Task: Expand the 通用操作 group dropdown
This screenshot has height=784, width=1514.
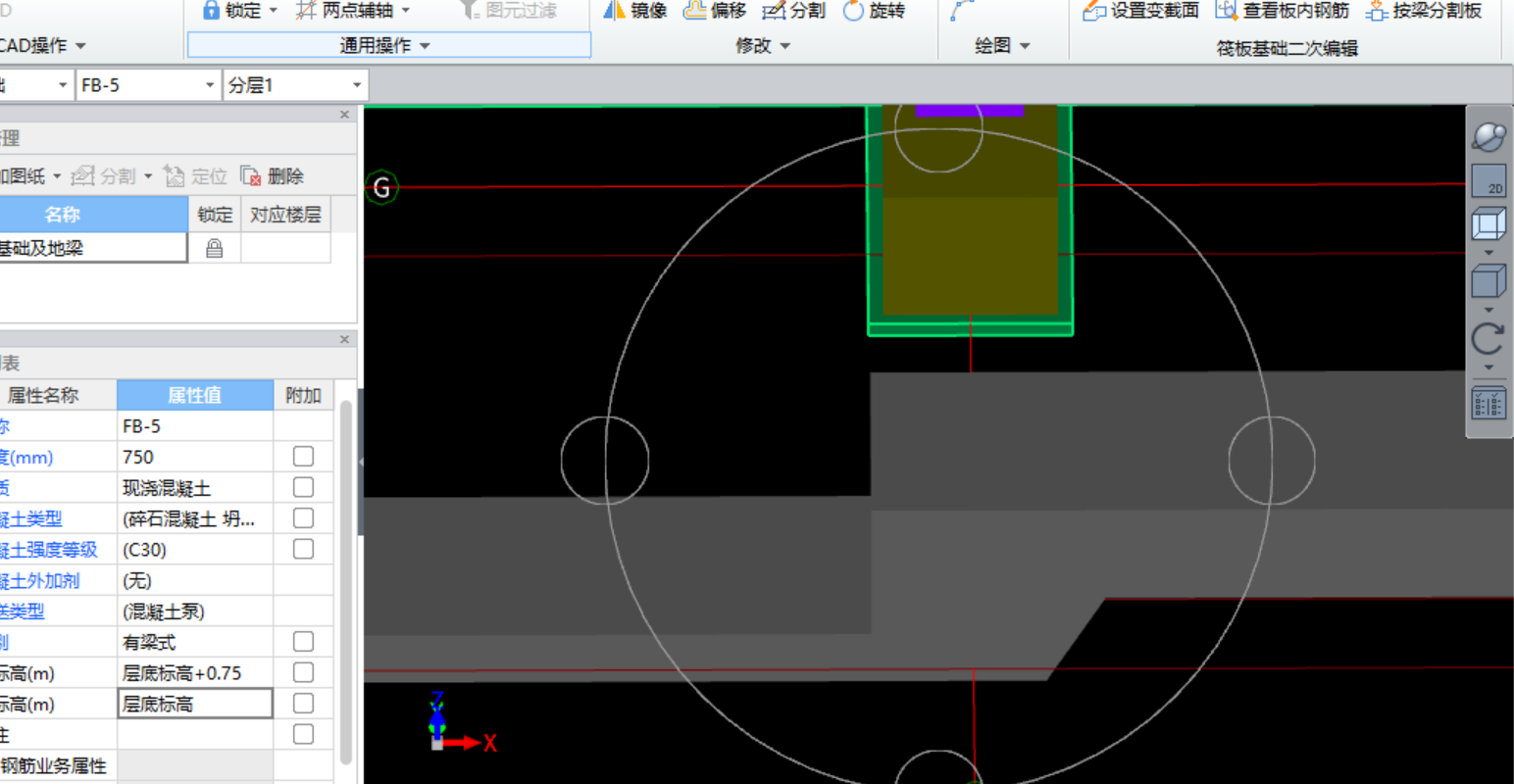Action: click(425, 46)
